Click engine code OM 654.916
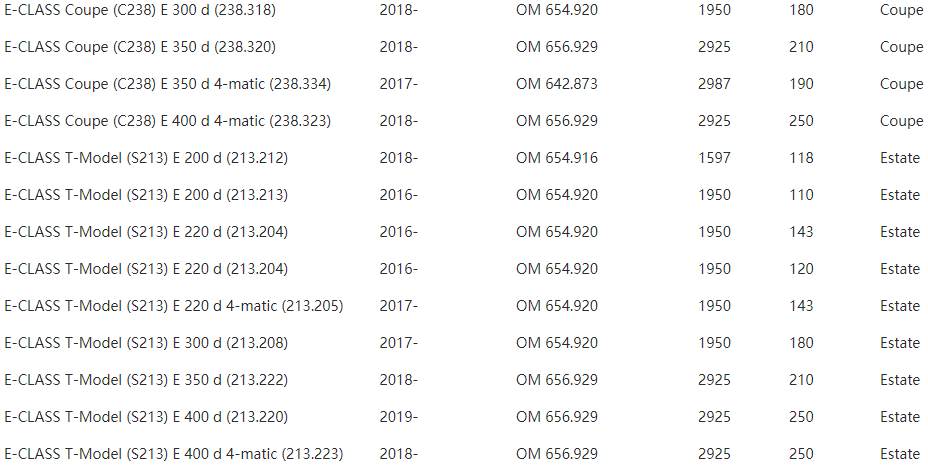 coord(556,158)
